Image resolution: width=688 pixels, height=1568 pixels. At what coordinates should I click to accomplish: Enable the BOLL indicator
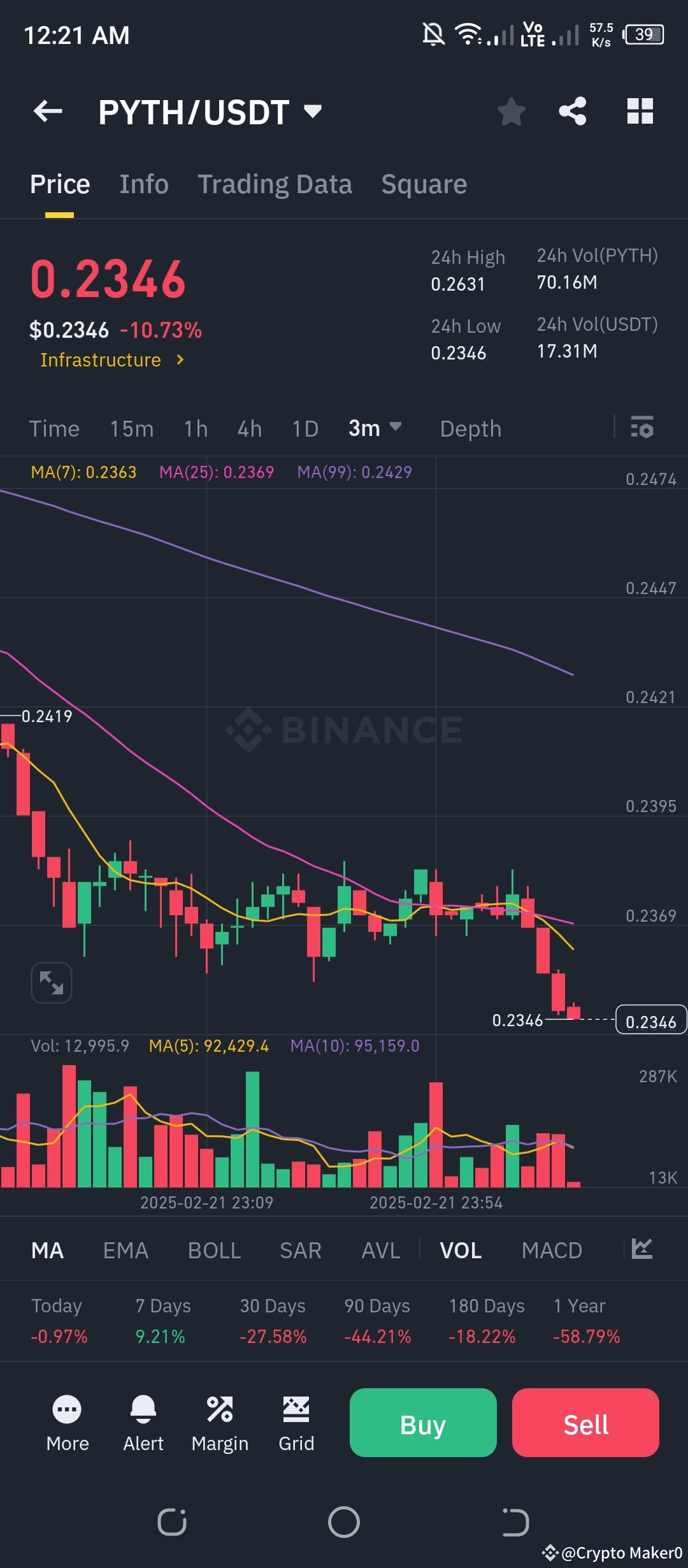click(214, 1250)
